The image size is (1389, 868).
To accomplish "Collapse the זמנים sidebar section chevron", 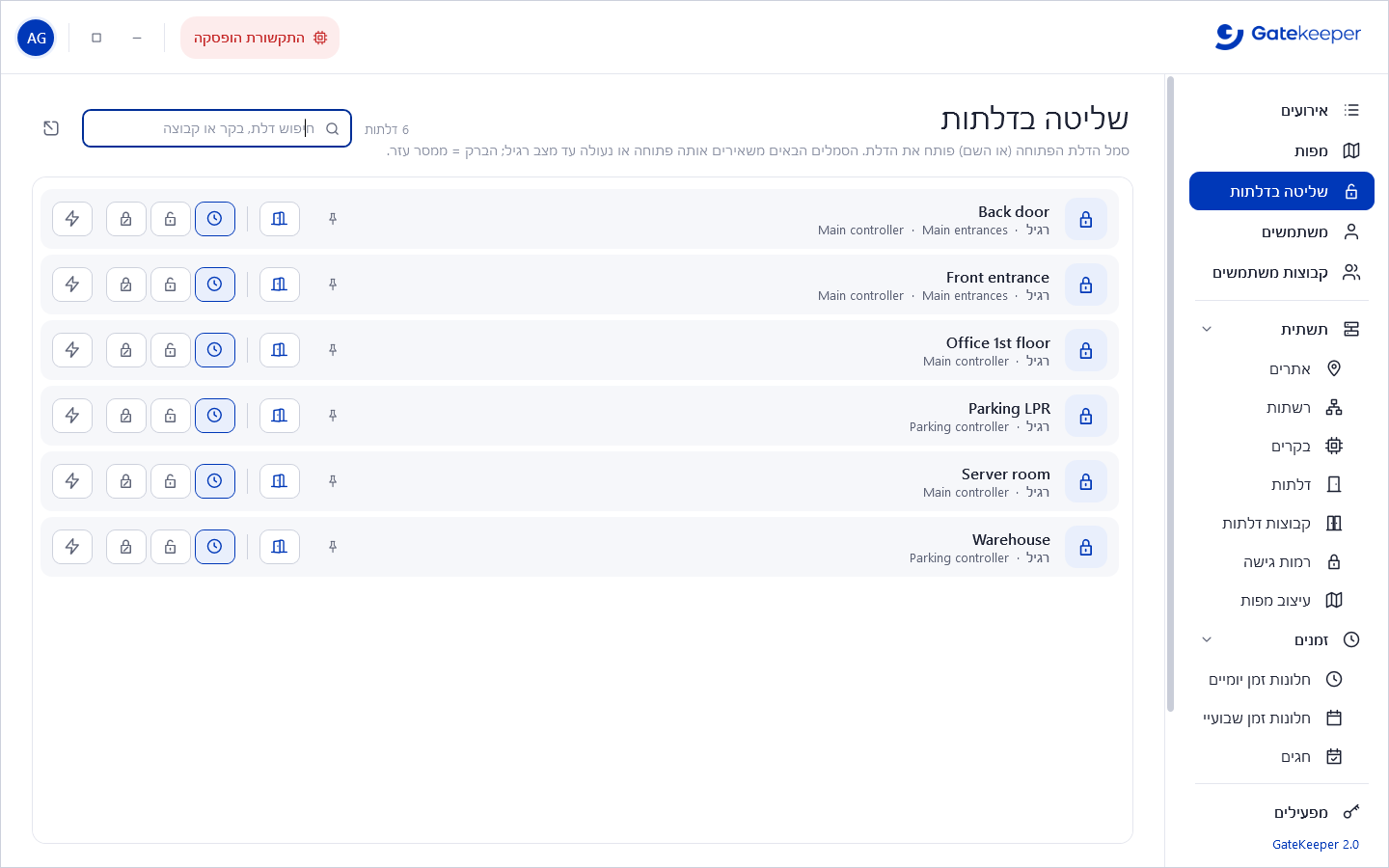I will pos(1207,639).
